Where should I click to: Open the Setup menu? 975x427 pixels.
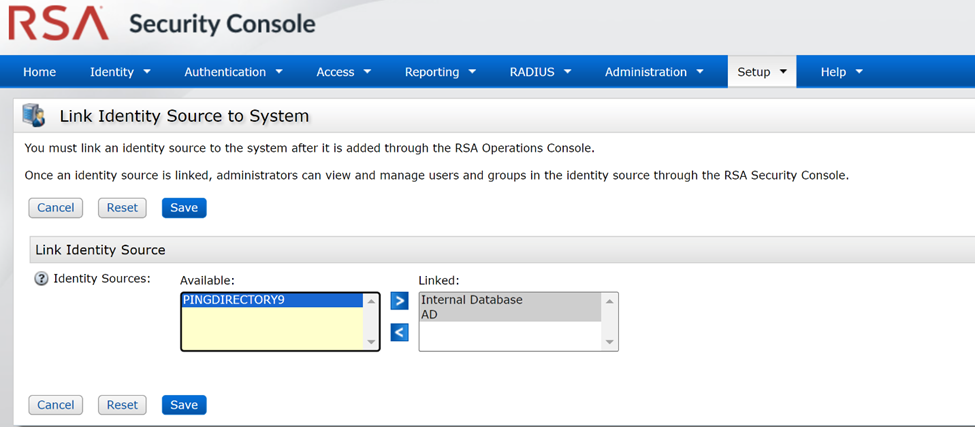[x=762, y=72]
